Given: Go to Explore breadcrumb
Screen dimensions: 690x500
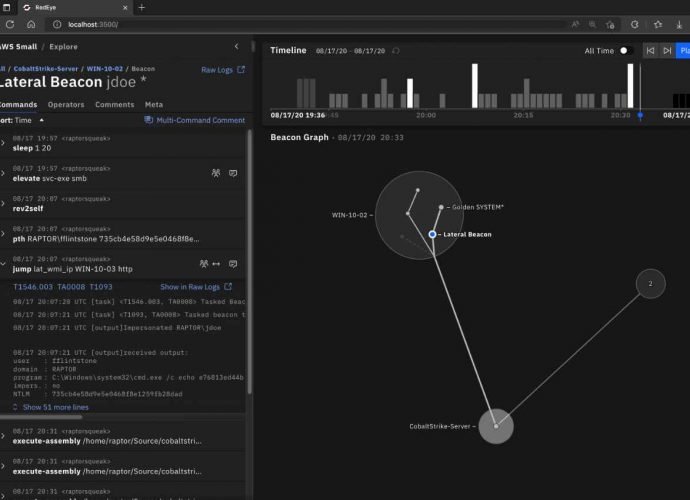Looking at the screenshot, I should click(63, 47).
